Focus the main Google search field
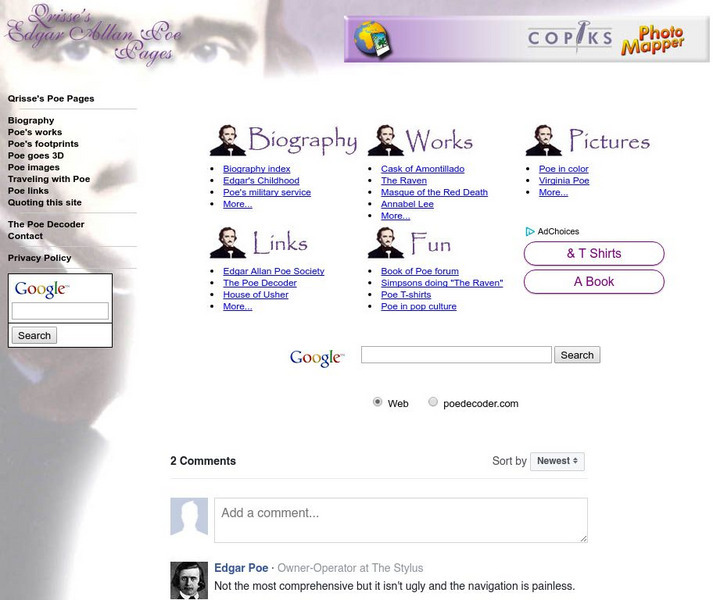 [x=456, y=355]
